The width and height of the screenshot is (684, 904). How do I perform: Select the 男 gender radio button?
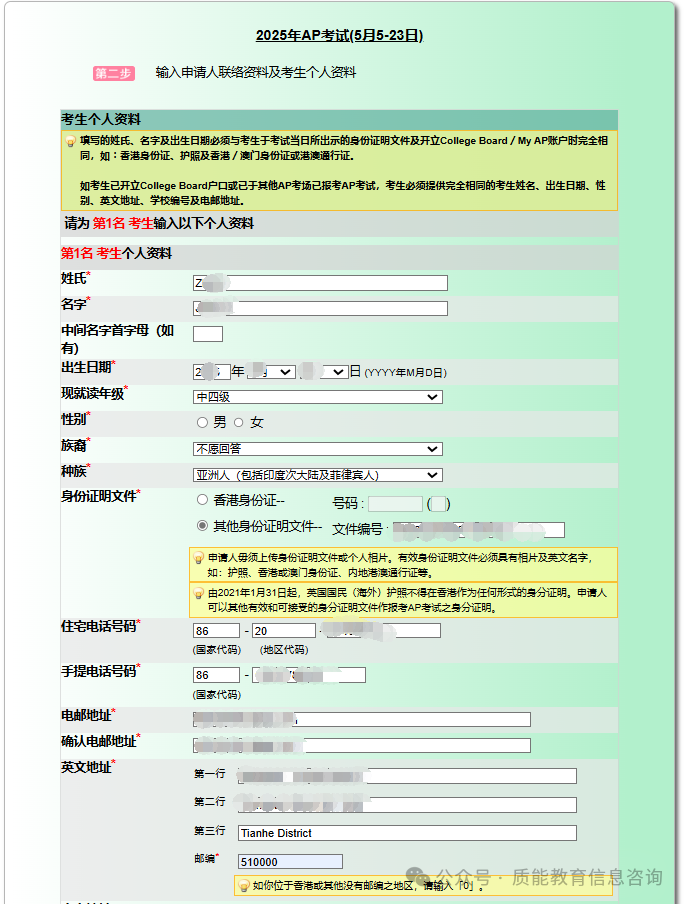click(x=202, y=423)
